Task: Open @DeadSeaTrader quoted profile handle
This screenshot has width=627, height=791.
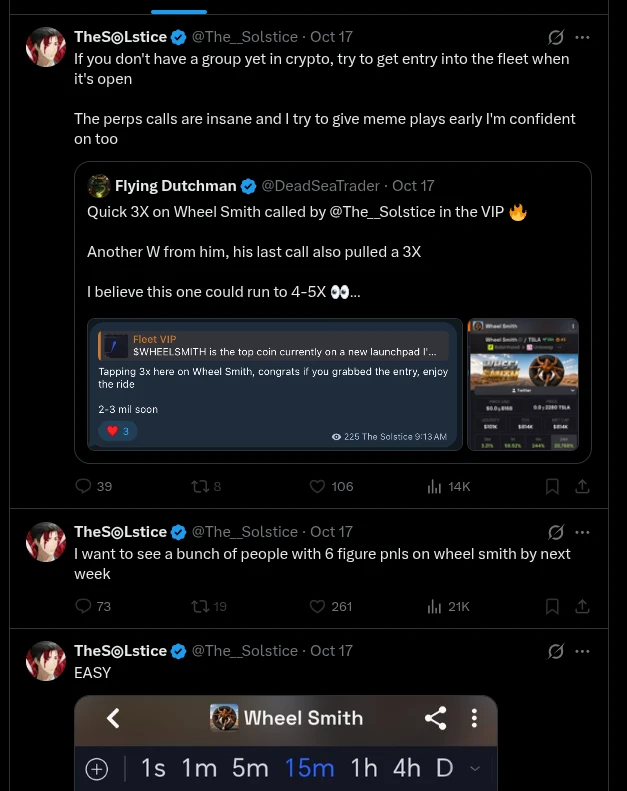Action: (320, 186)
